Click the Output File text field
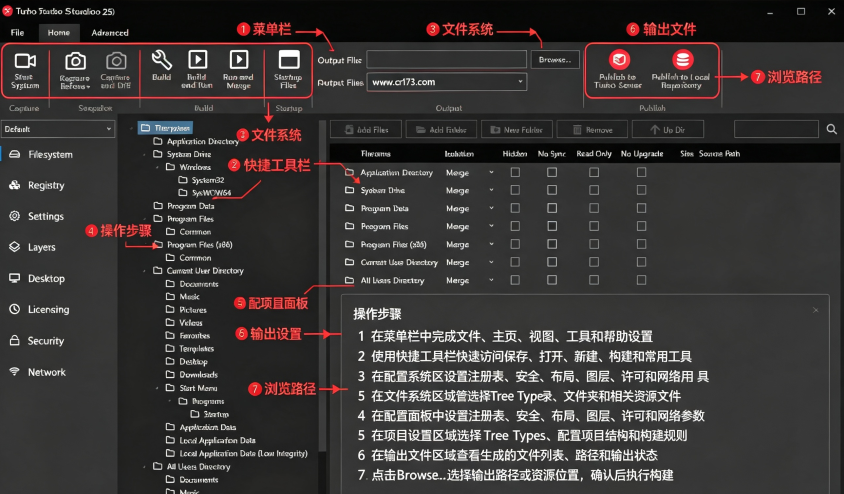Viewport: 844px width, 494px height. 447,59
